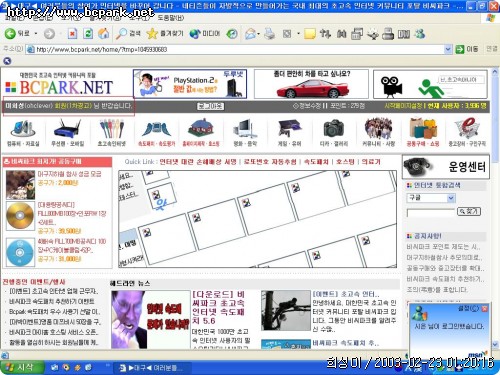Refresh the page with green arrows icon
The width and height of the screenshot is (500, 375).
point(88,34)
